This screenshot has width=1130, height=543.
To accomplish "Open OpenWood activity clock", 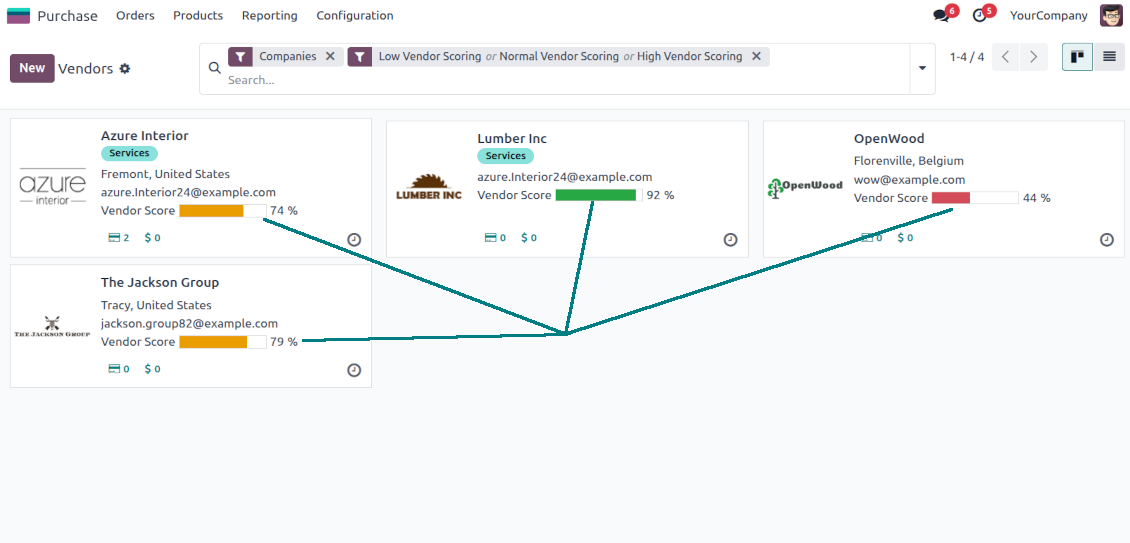I will 1107,239.
